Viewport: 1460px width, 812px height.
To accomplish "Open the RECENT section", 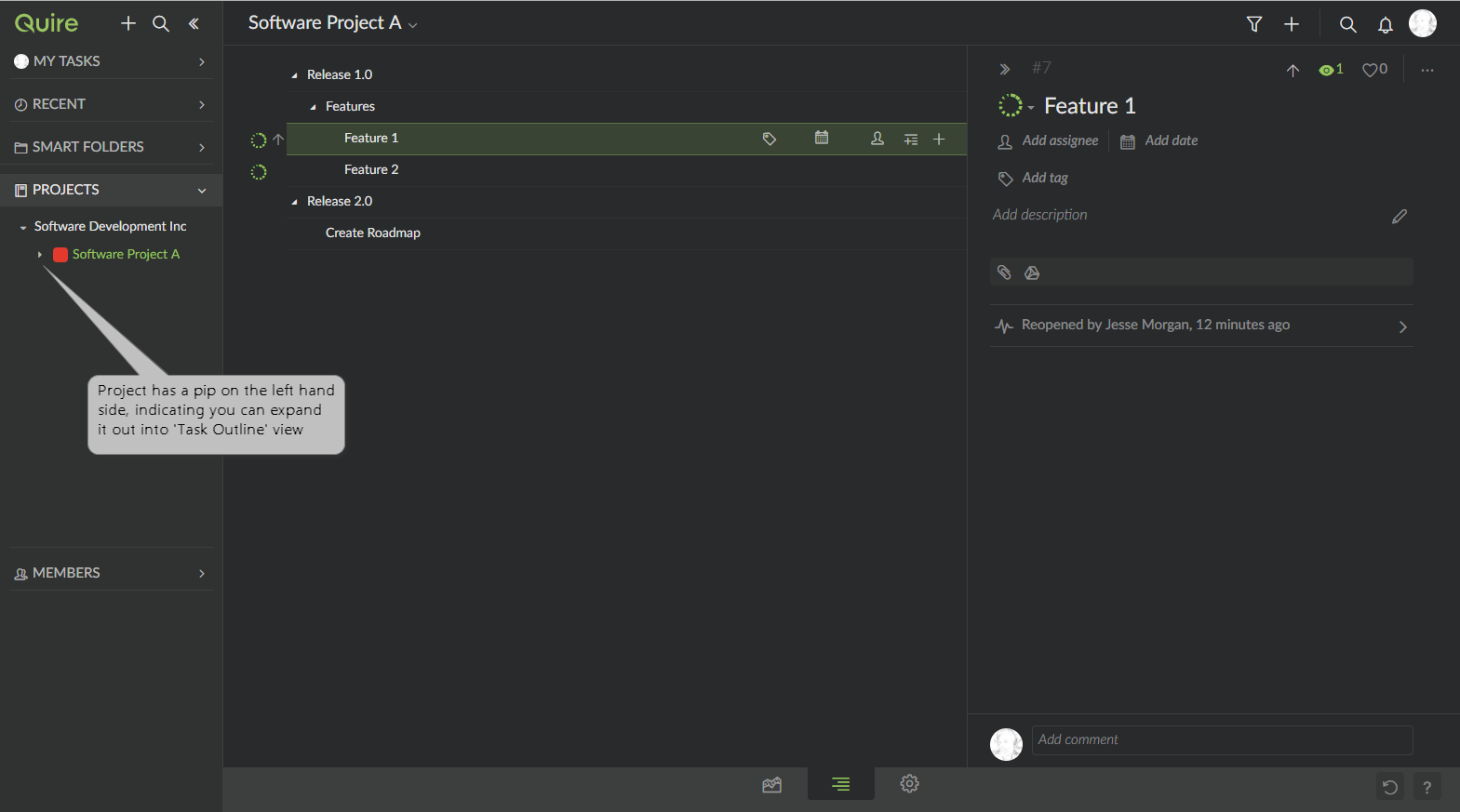I will pyautogui.click(x=111, y=104).
